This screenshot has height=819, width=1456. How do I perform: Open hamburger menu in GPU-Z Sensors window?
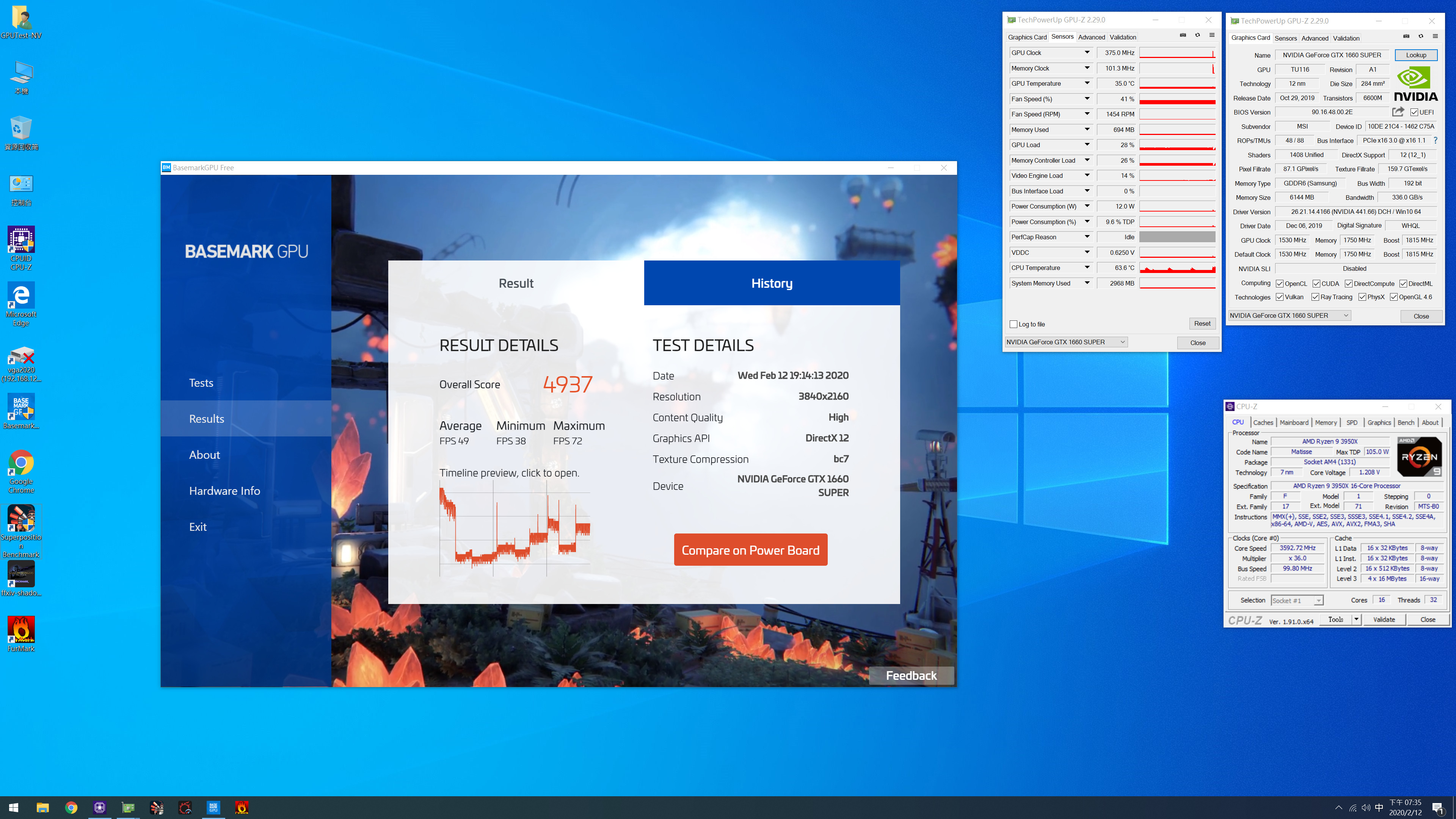click(1212, 35)
